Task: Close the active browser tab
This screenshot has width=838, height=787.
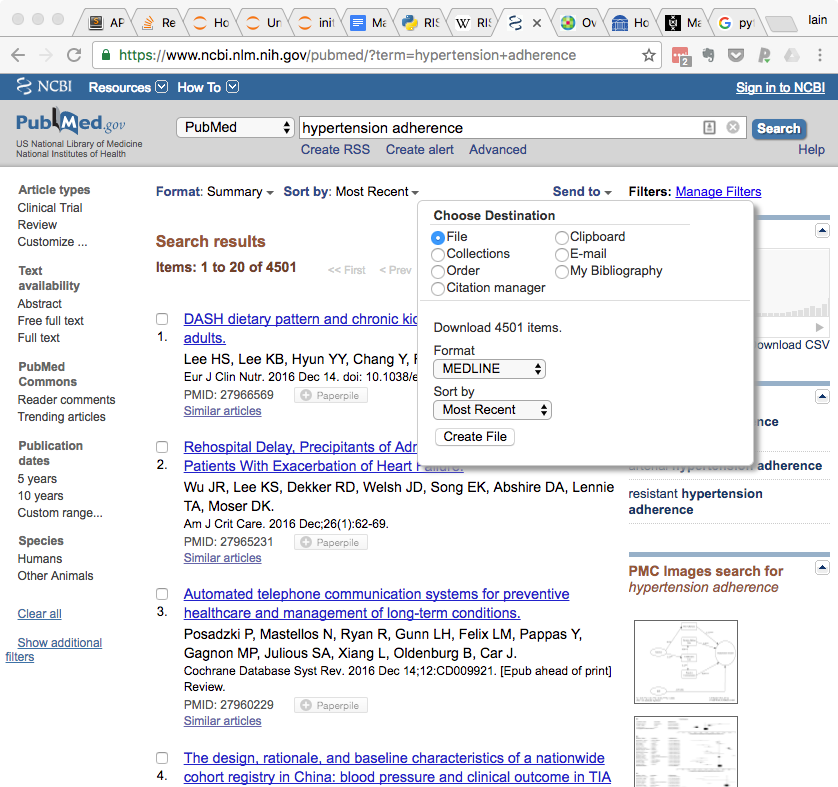Action: click(x=537, y=23)
